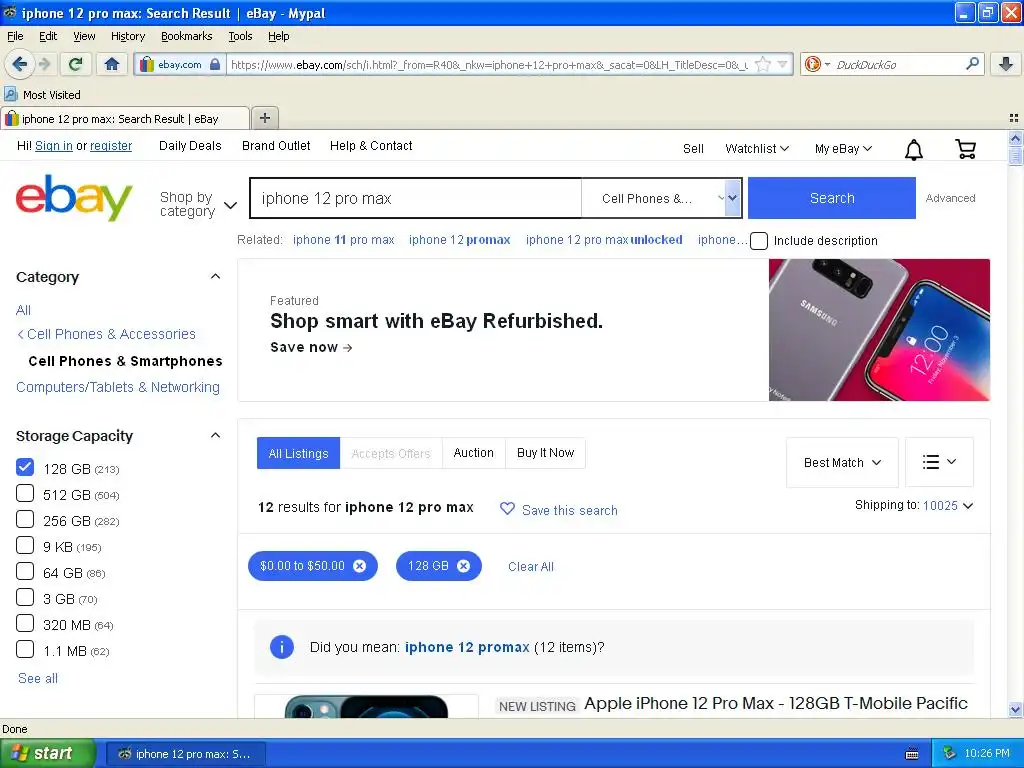This screenshot has height=768, width=1024.
Task: Open the Daily Deals link
Action: click(190, 146)
